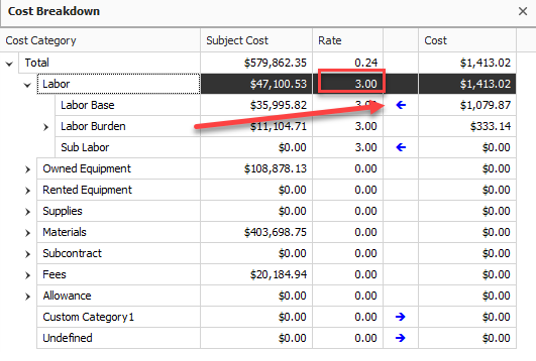Viewport: 536px width, 361px height.
Task: Select the Sub Labor row label
Action: (85, 147)
